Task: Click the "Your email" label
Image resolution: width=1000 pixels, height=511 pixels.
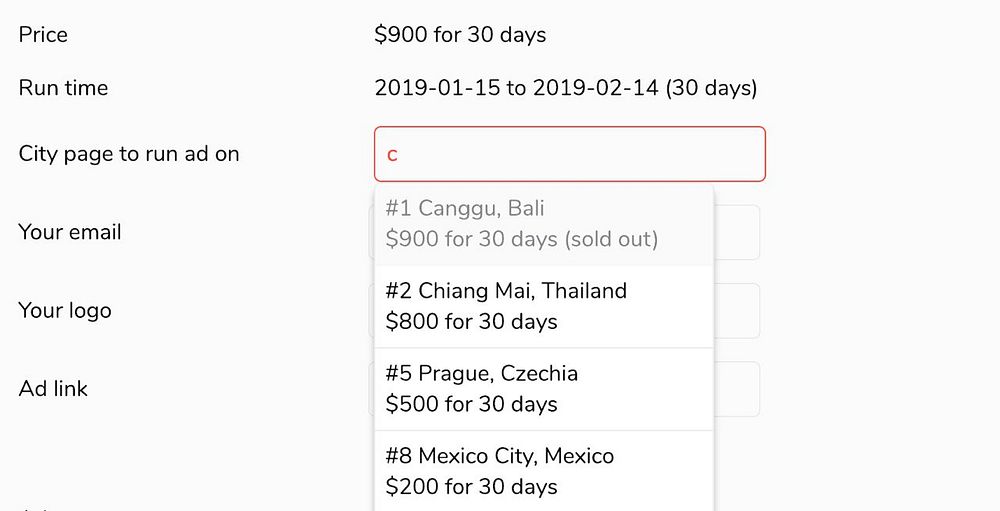Action: (x=70, y=232)
